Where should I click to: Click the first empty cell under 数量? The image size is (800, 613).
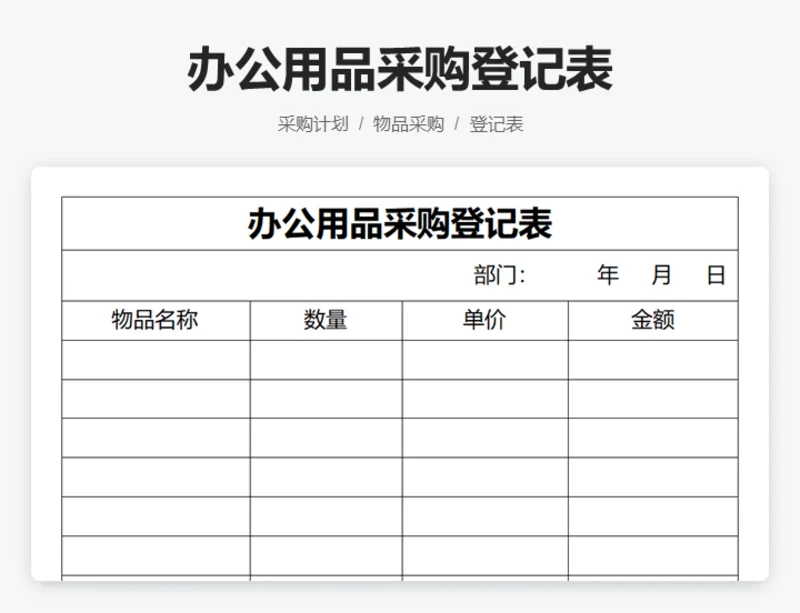326,360
